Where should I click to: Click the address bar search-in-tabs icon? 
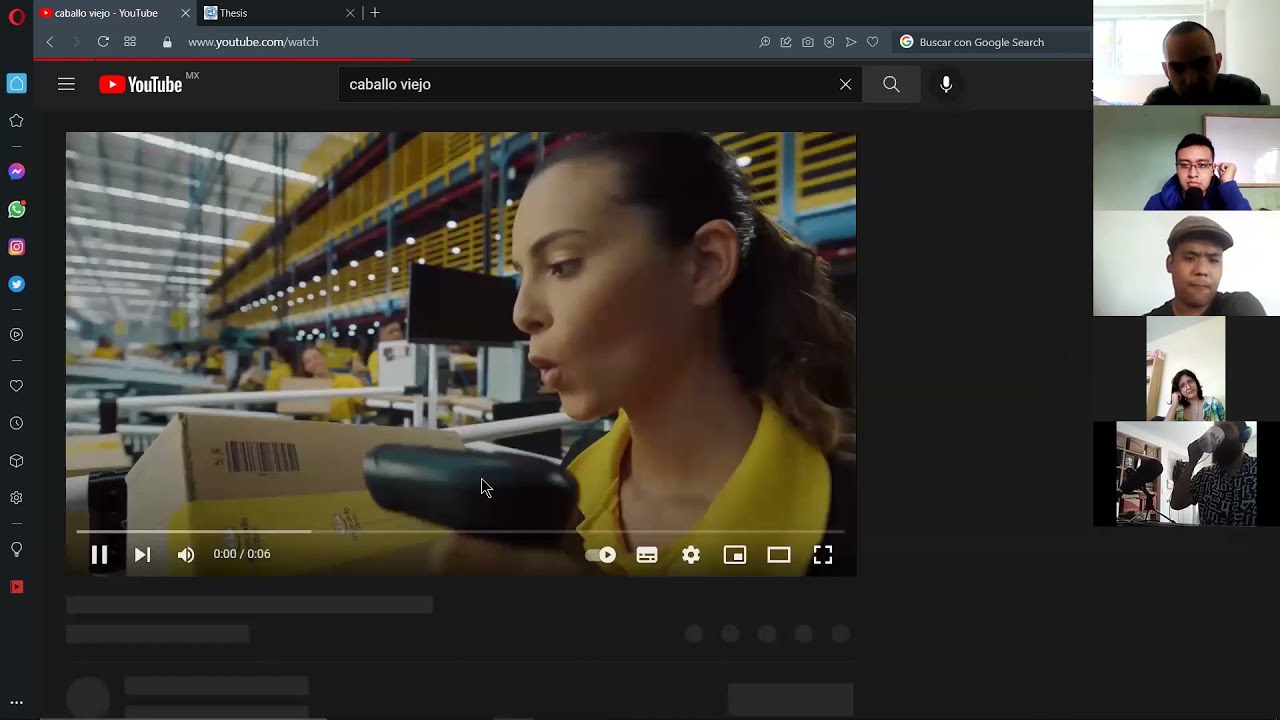click(x=765, y=42)
